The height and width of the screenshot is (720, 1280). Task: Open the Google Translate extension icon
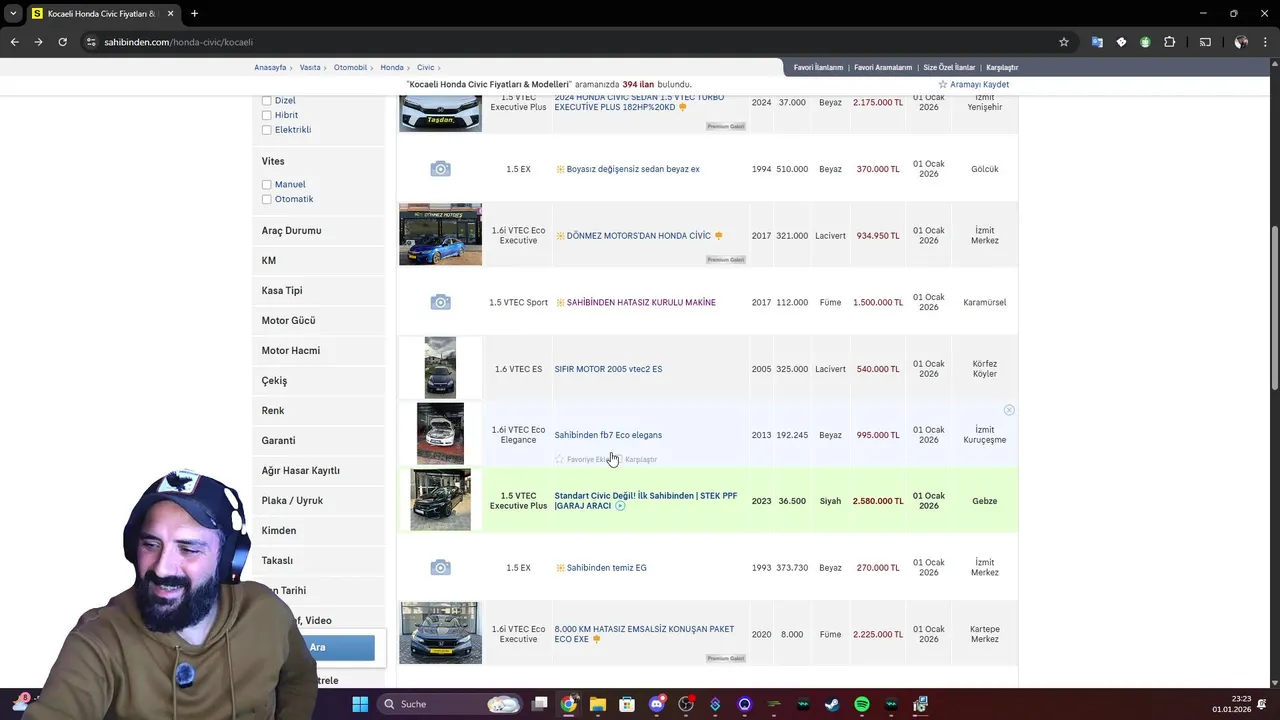[1097, 42]
